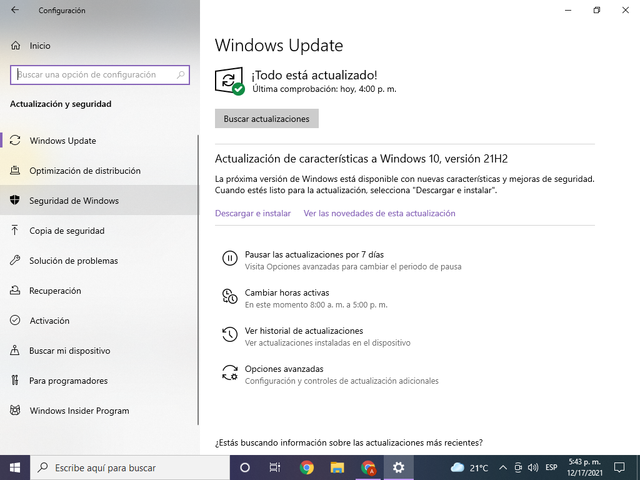The image size is (640, 480).
Task: Click Cambiar horas activas option
Action: (x=304, y=298)
